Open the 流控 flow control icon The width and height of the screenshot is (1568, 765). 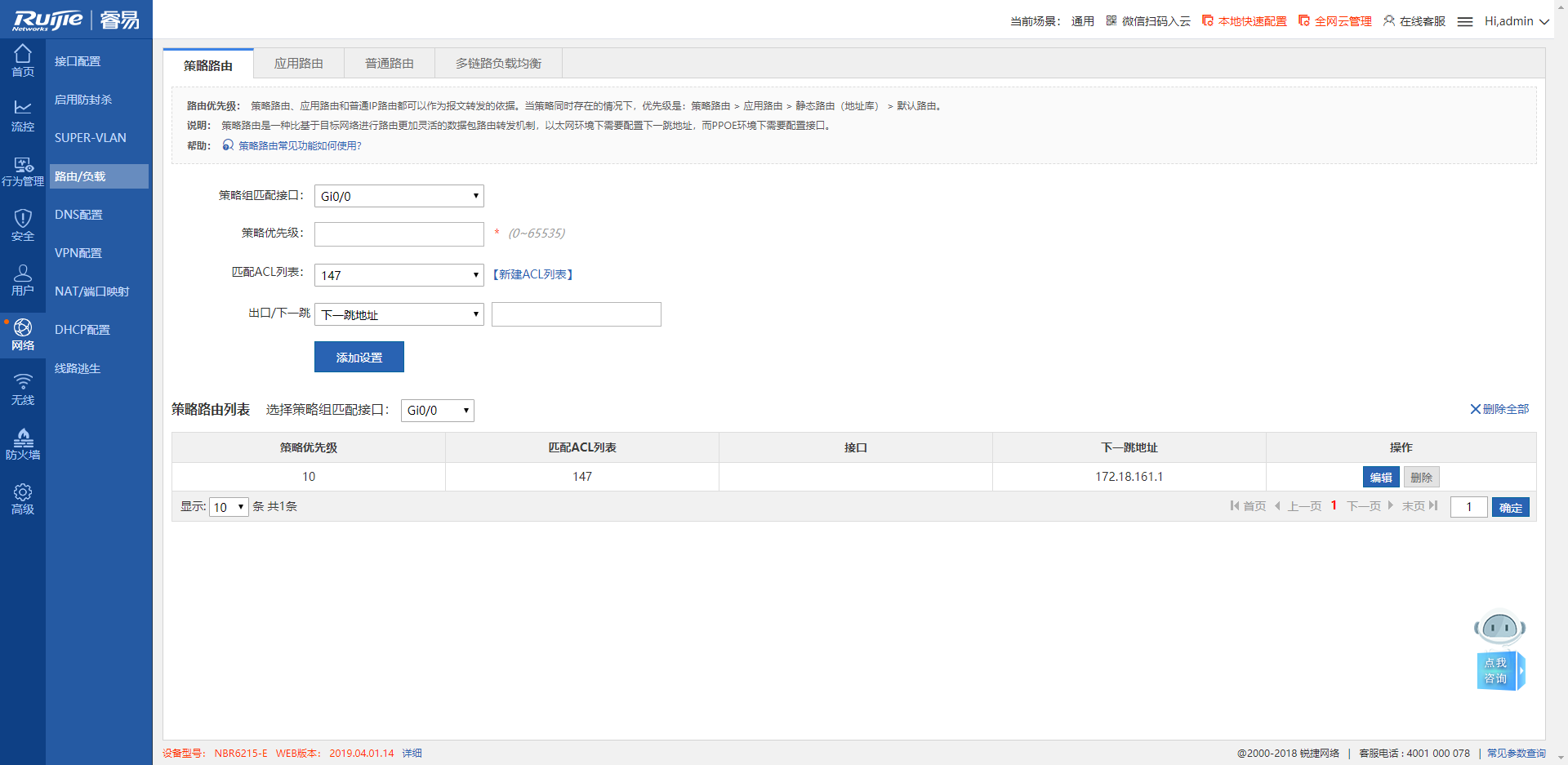tap(23, 116)
